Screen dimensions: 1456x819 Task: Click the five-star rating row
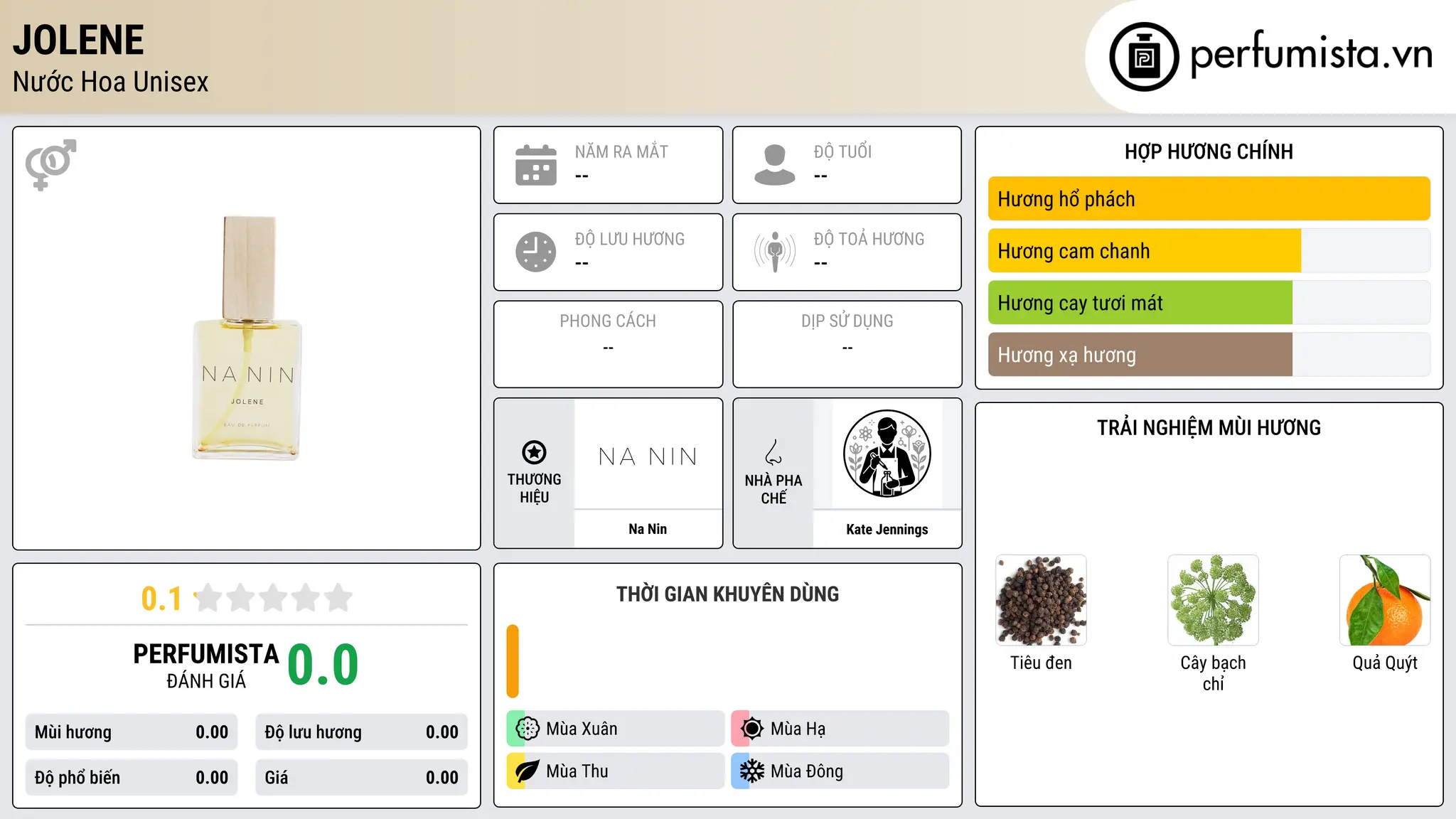[x=274, y=598]
